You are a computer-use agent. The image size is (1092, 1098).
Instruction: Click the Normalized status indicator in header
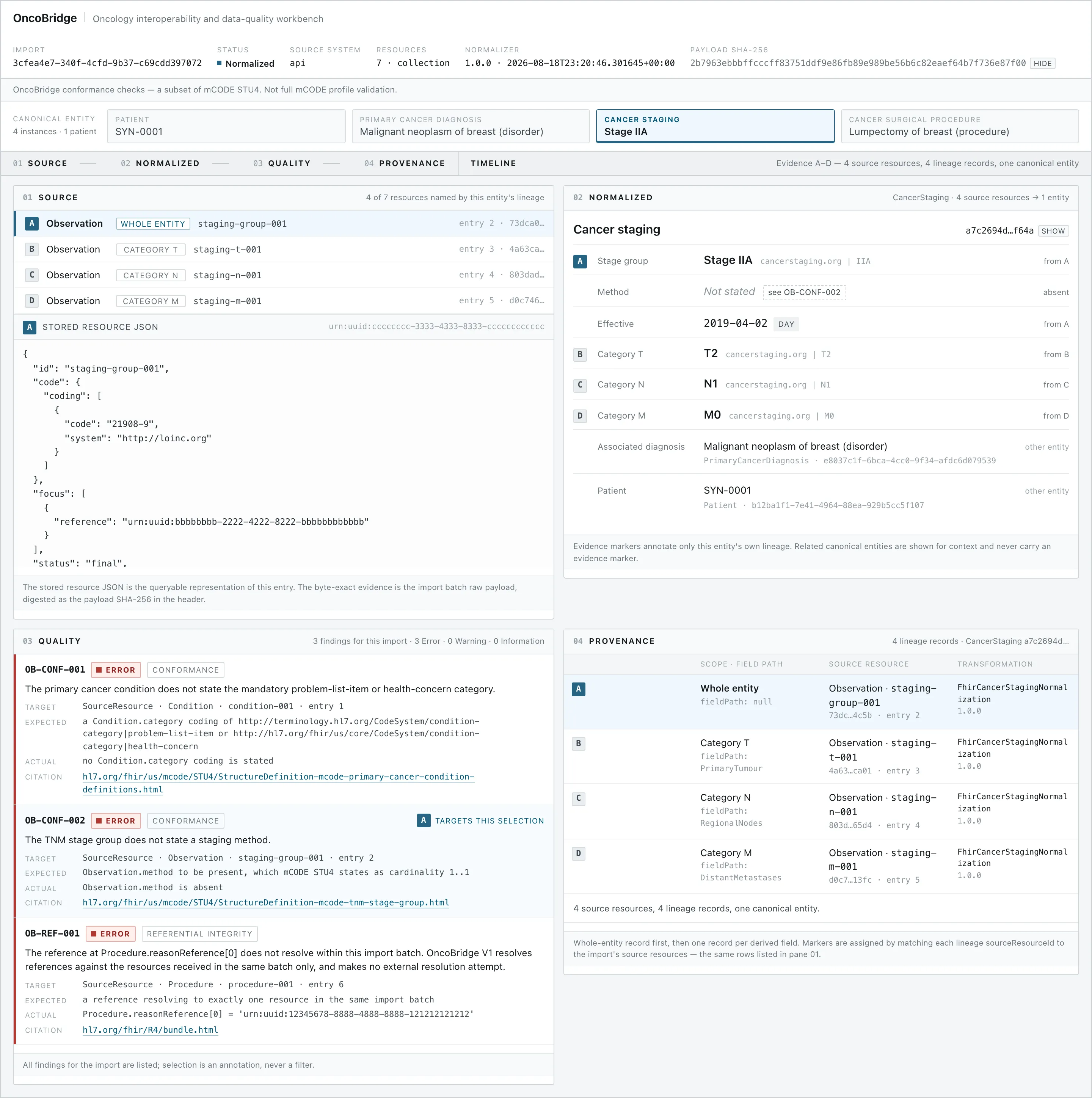[x=246, y=64]
